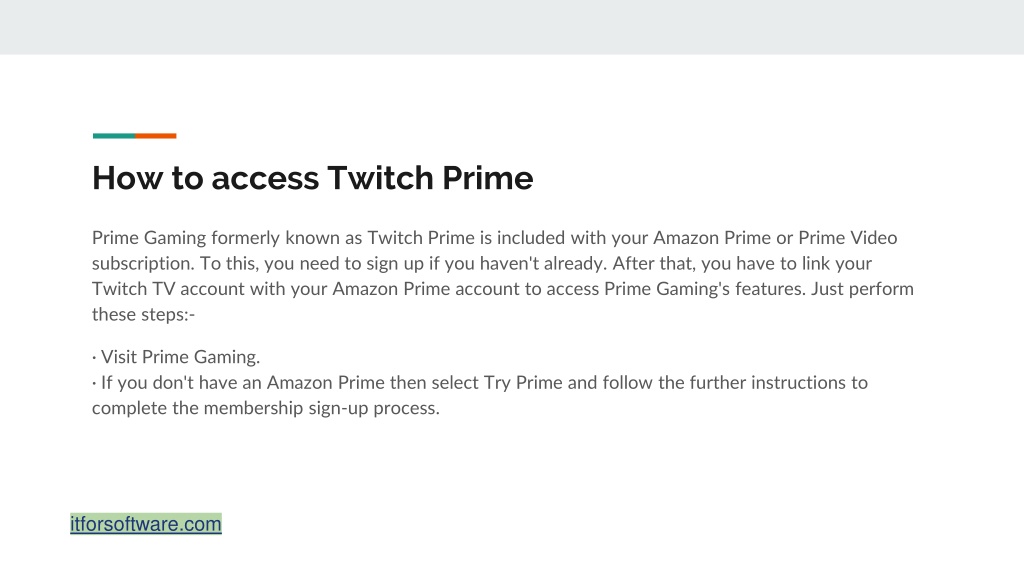1024x576 pixels.
Task: Click the gray header band at the top
Action: coord(512,27)
